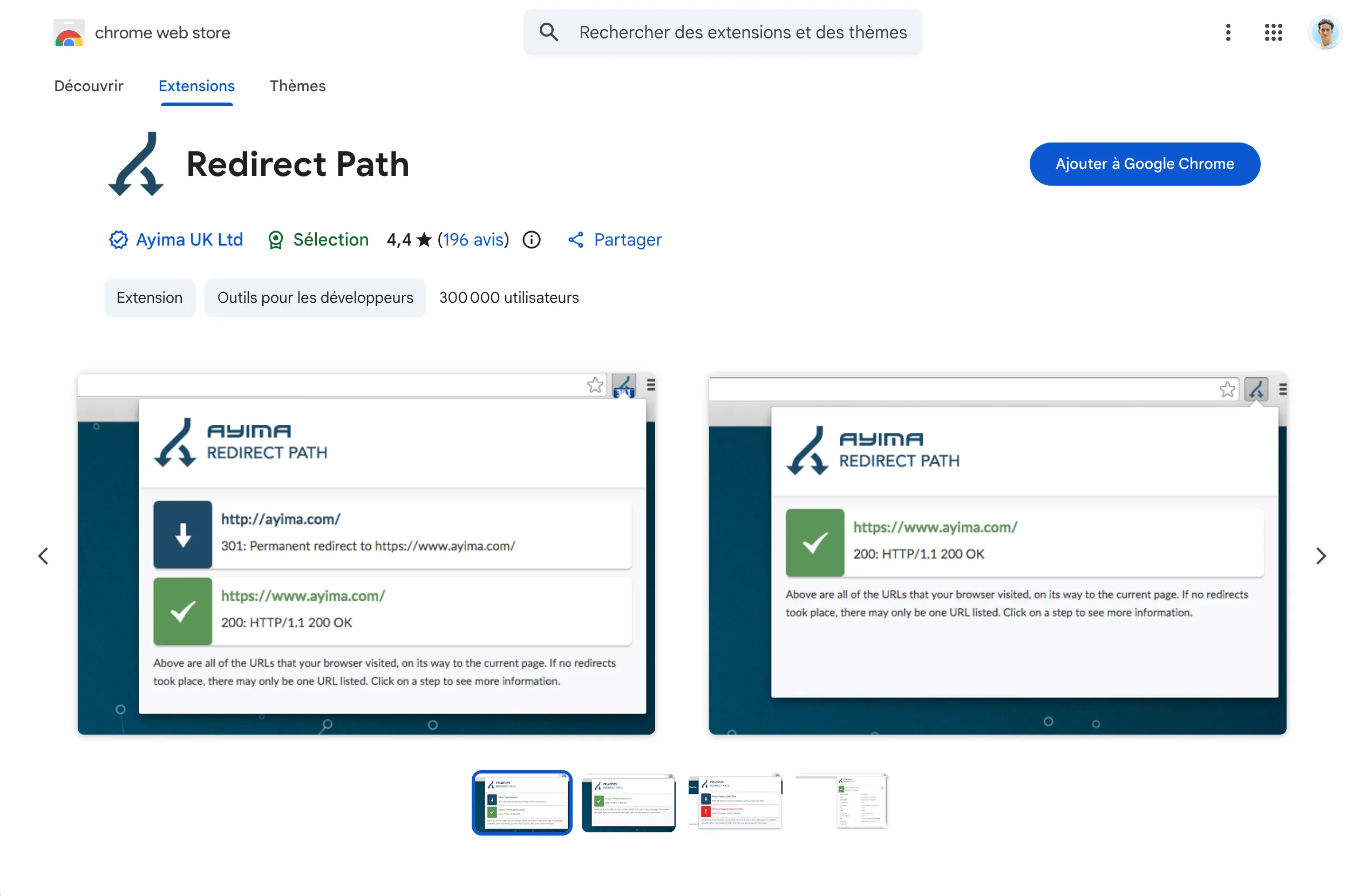
Task: Click the verified publisher badge
Action: point(118,240)
